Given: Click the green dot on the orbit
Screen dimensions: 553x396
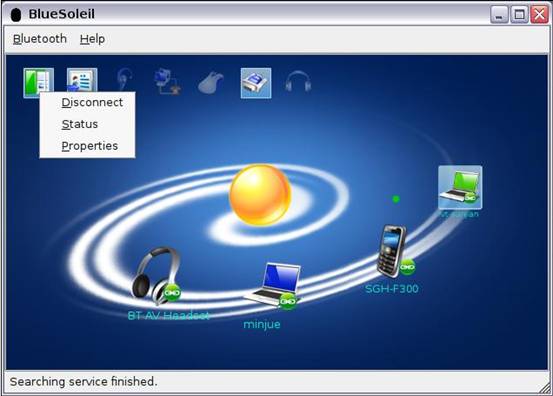Looking at the screenshot, I should pyautogui.click(x=396, y=199).
